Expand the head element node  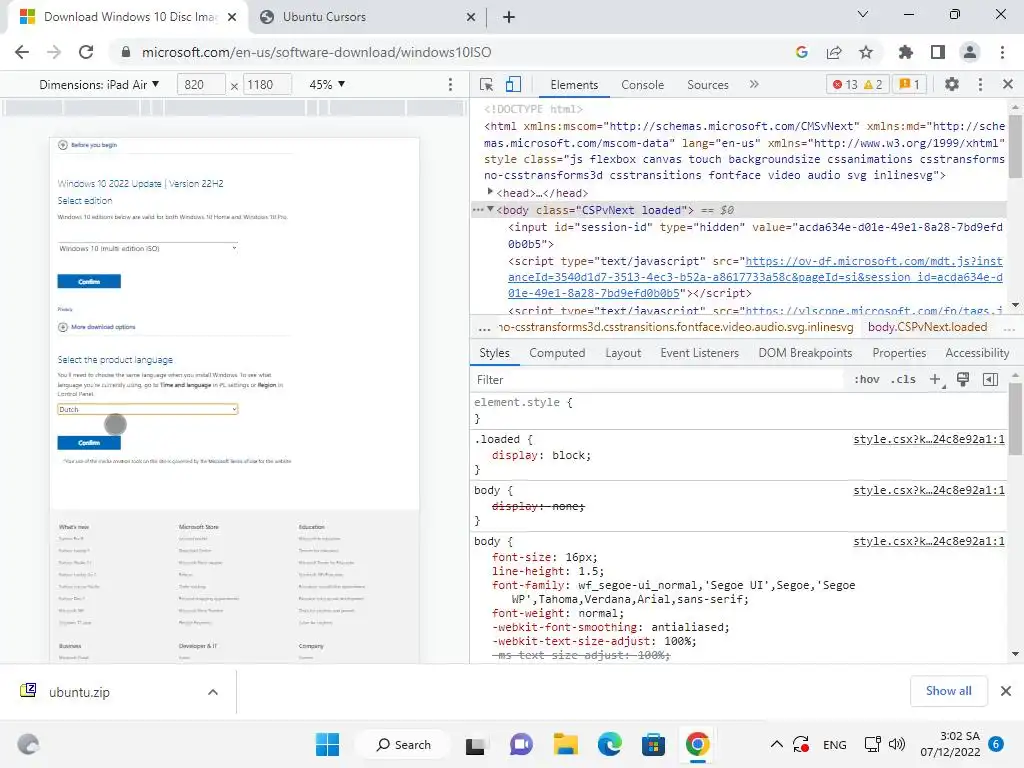click(x=490, y=192)
